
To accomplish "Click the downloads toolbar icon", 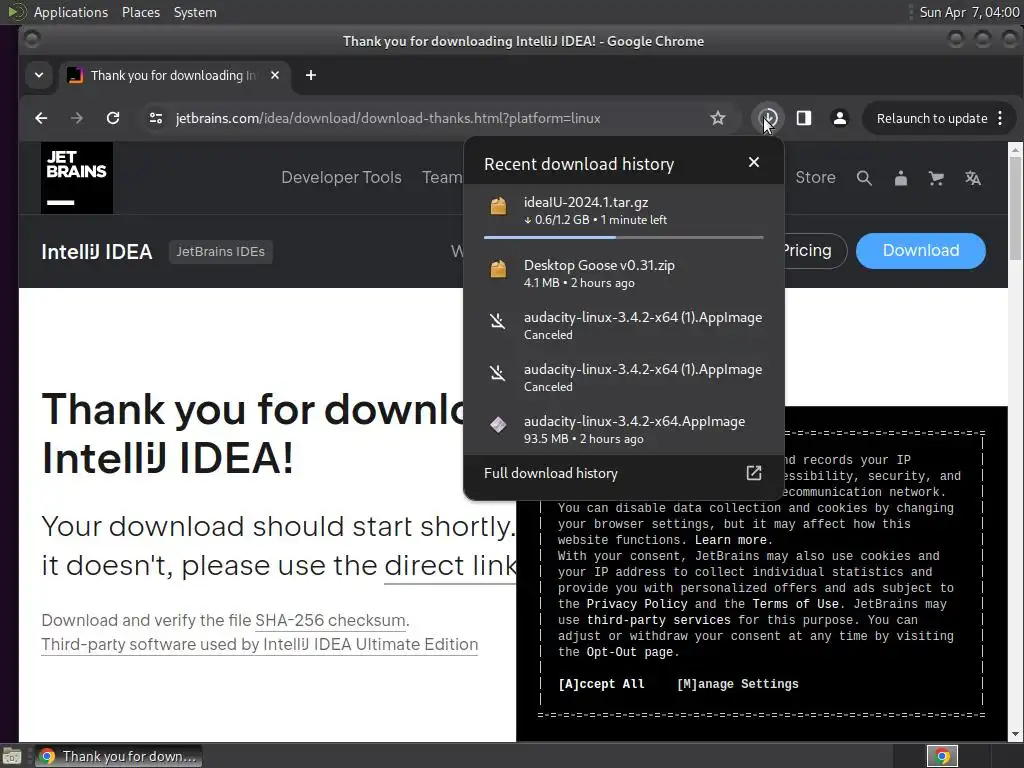I will tap(769, 118).
